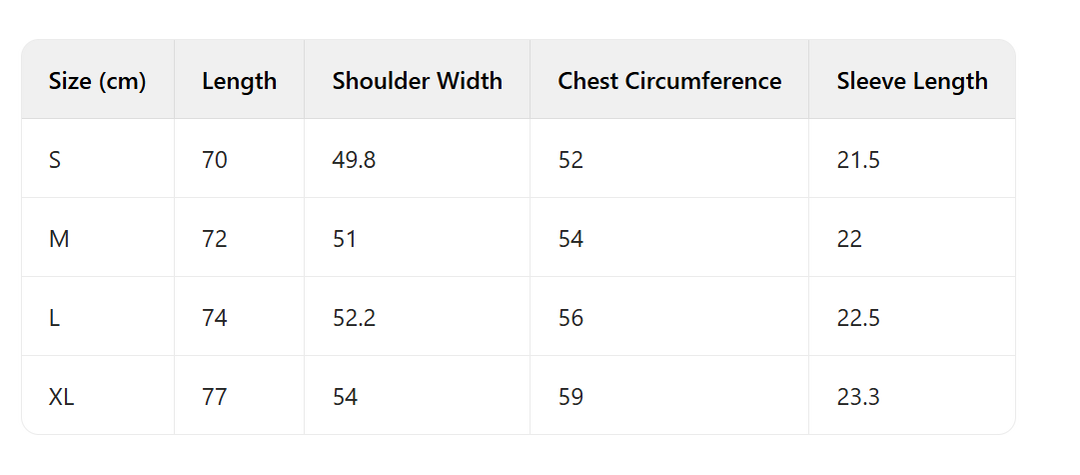Image resolution: width=1080 pixels, height=475 pixels.
Task: Select the Sleeve Length header cell
Action: tap(912, 81)
